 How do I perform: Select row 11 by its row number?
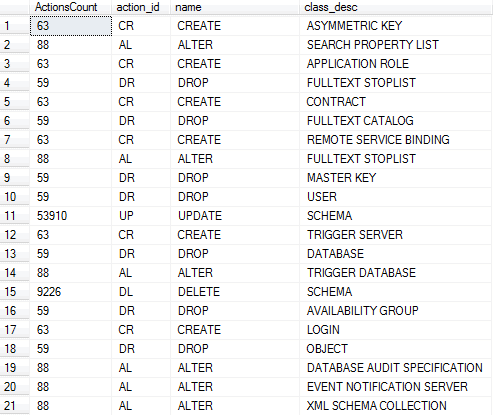click(x=15, y=216)
